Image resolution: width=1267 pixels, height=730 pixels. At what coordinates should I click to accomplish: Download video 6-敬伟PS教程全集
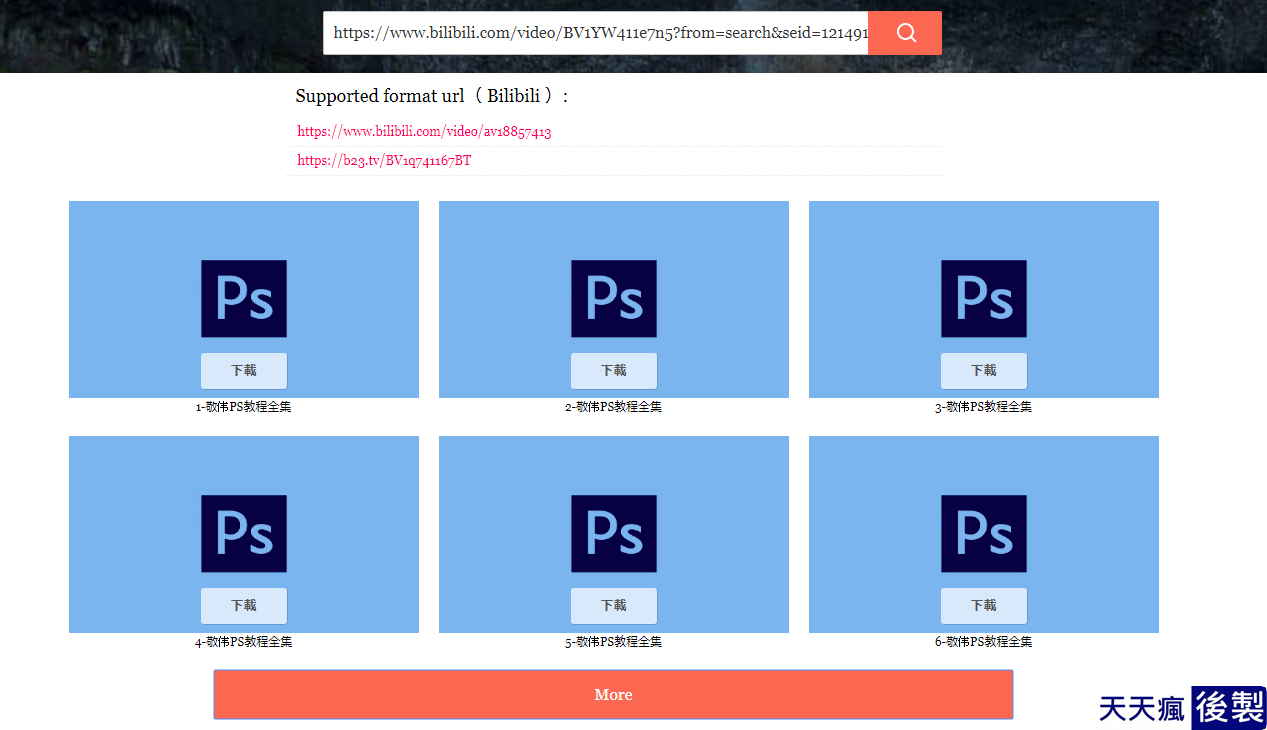coord(984,605)
